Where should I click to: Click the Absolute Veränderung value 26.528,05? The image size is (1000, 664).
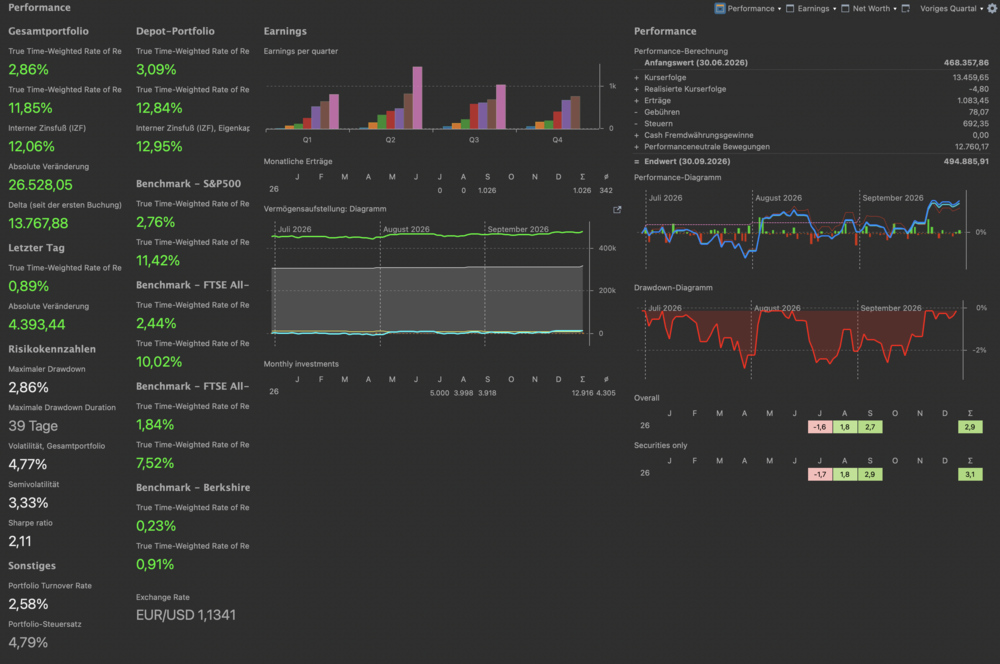click(40, 185)
